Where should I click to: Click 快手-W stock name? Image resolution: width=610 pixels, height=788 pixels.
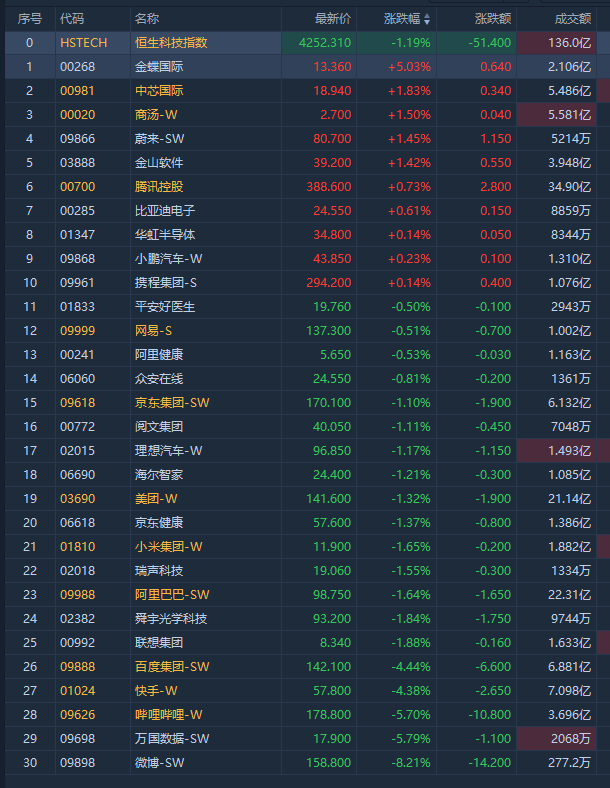[156, 691]
